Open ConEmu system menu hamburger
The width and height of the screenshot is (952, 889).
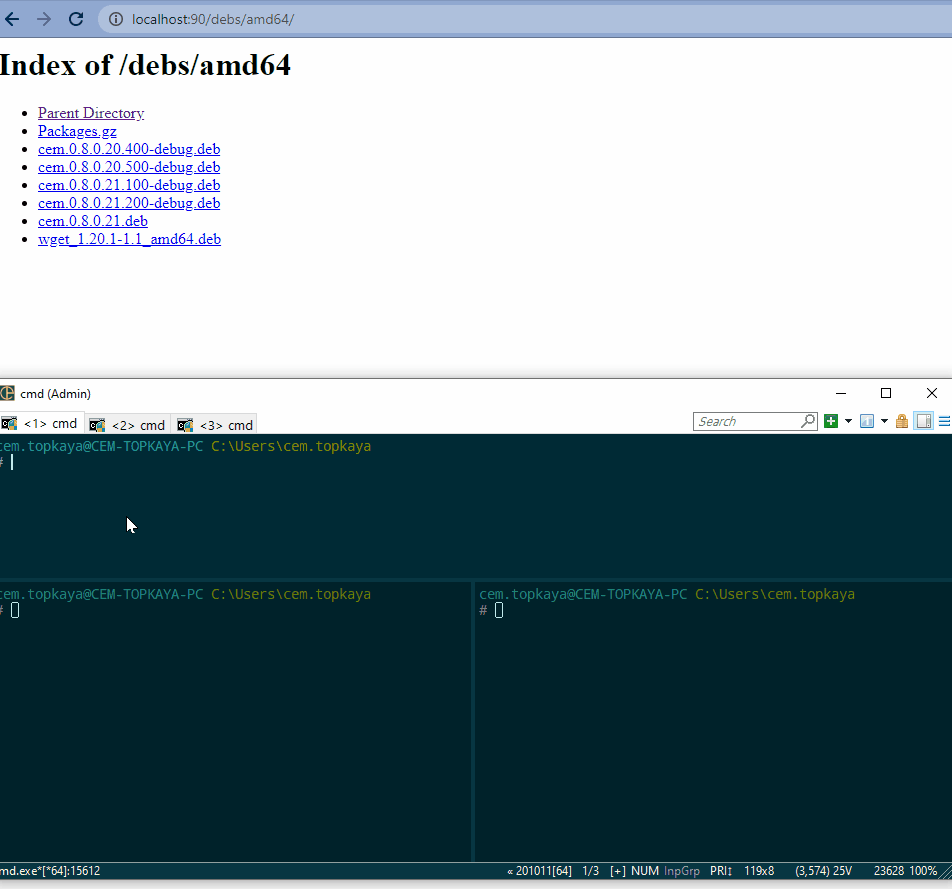click(x=945, y=421)
